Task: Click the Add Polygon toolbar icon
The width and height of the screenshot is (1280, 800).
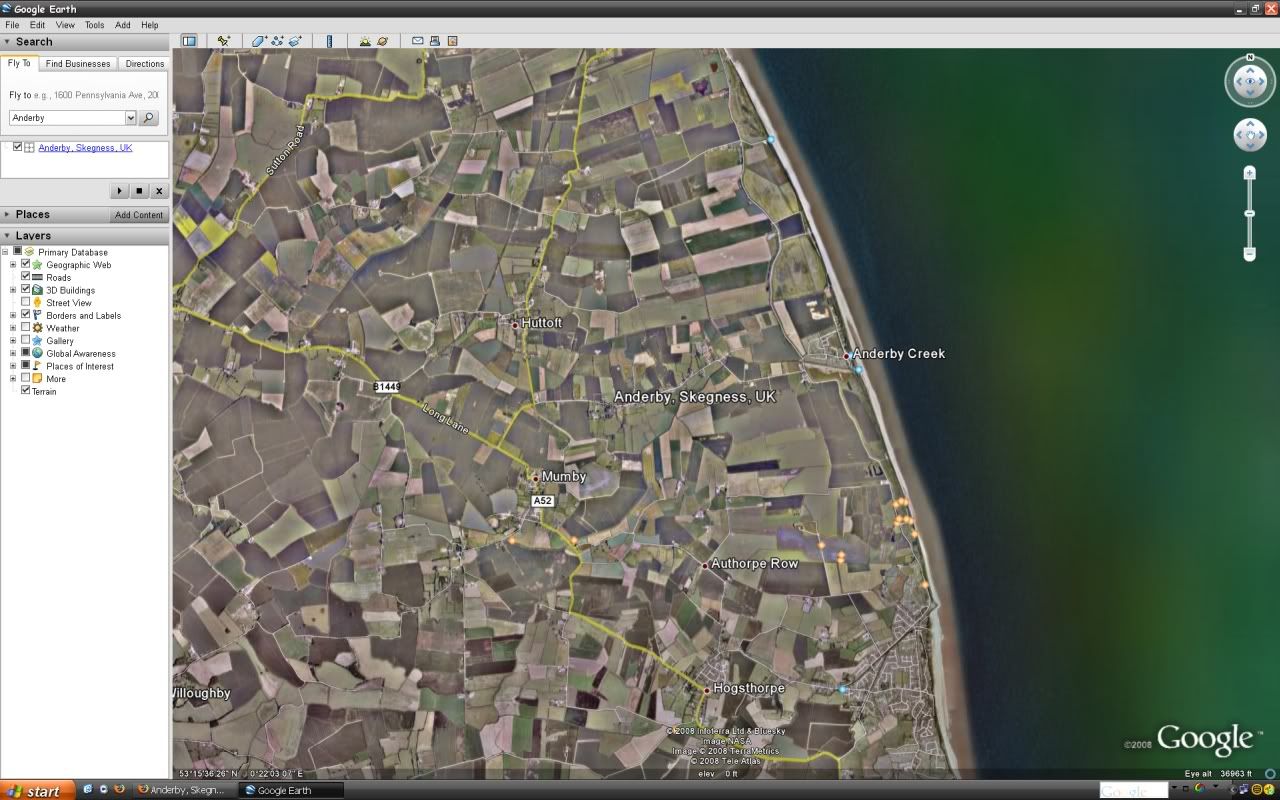Action: point(258,41)
